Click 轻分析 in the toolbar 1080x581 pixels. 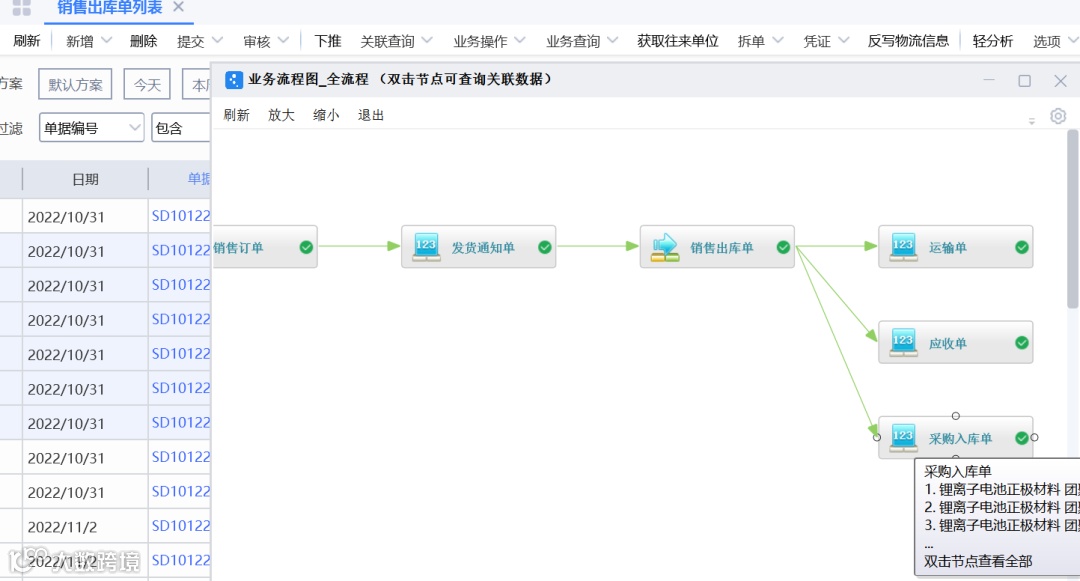(x=993, y=41)
